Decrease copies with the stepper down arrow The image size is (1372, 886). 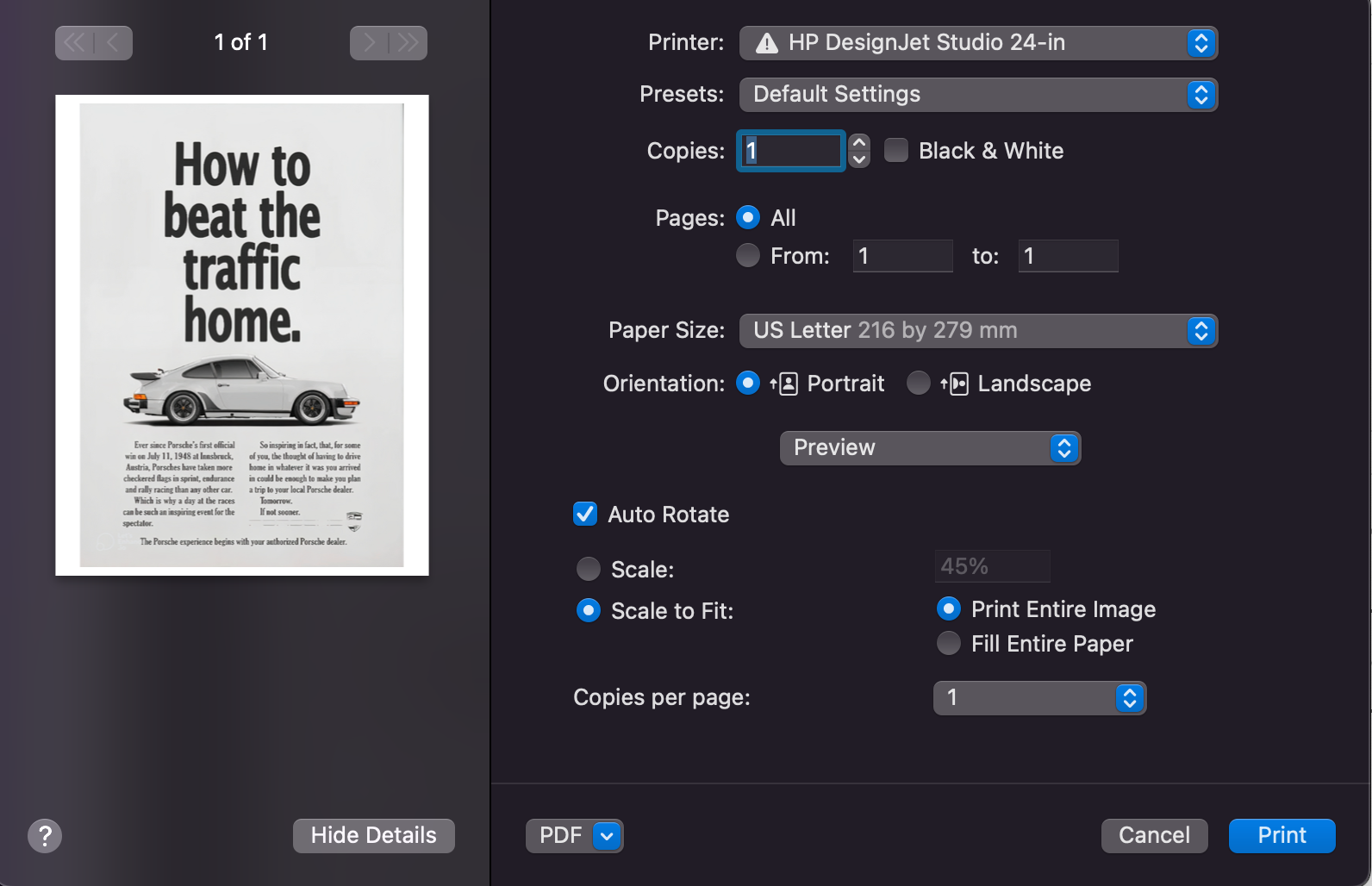click(859, 159)
